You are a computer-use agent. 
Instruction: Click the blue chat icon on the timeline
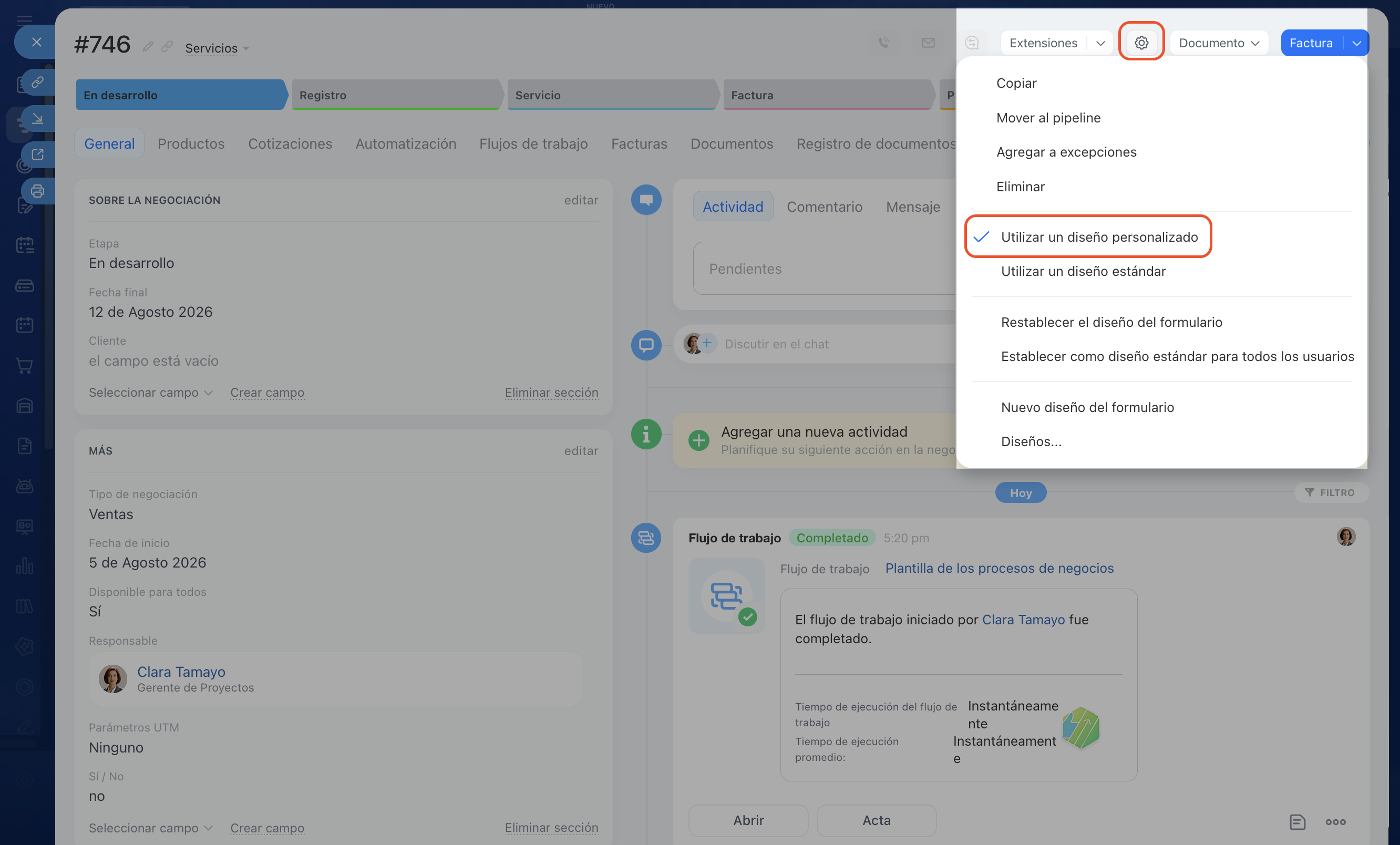tap(646, 345)
